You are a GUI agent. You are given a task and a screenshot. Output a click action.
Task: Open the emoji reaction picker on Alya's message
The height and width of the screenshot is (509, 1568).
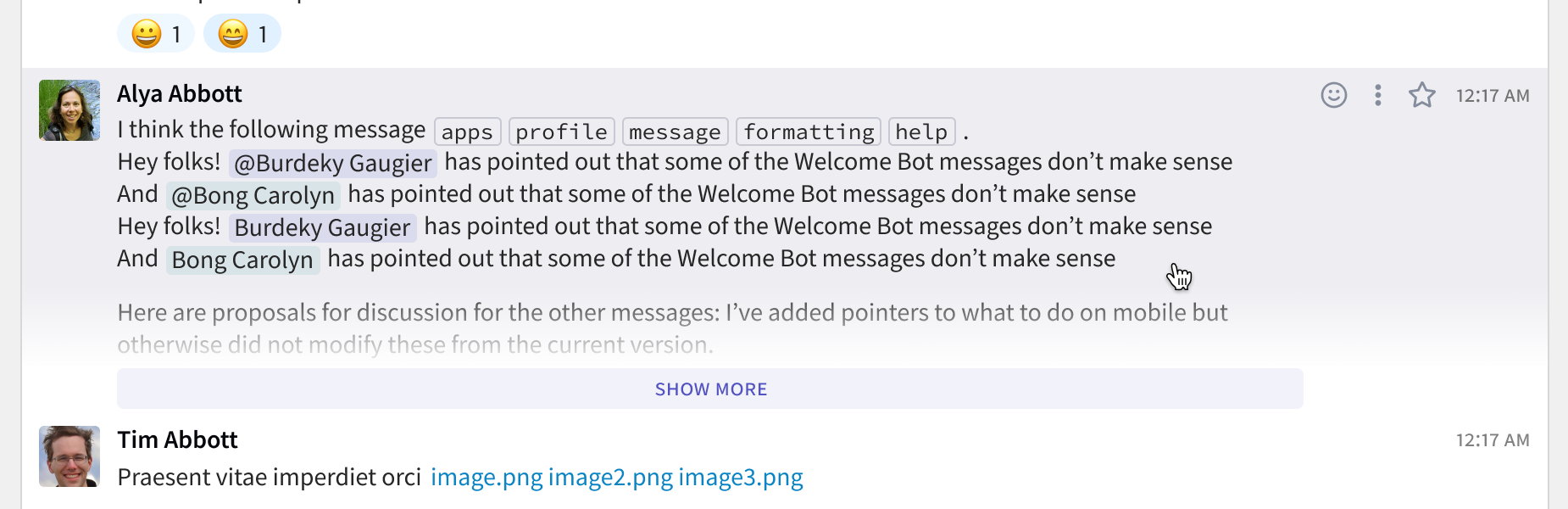coord(1332,96)
